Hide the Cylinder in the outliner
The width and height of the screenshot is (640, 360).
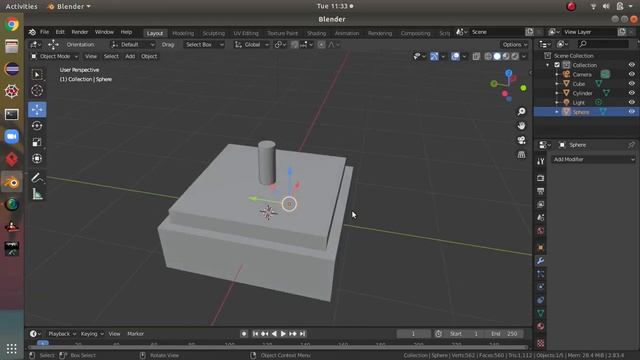coord(631,93)
